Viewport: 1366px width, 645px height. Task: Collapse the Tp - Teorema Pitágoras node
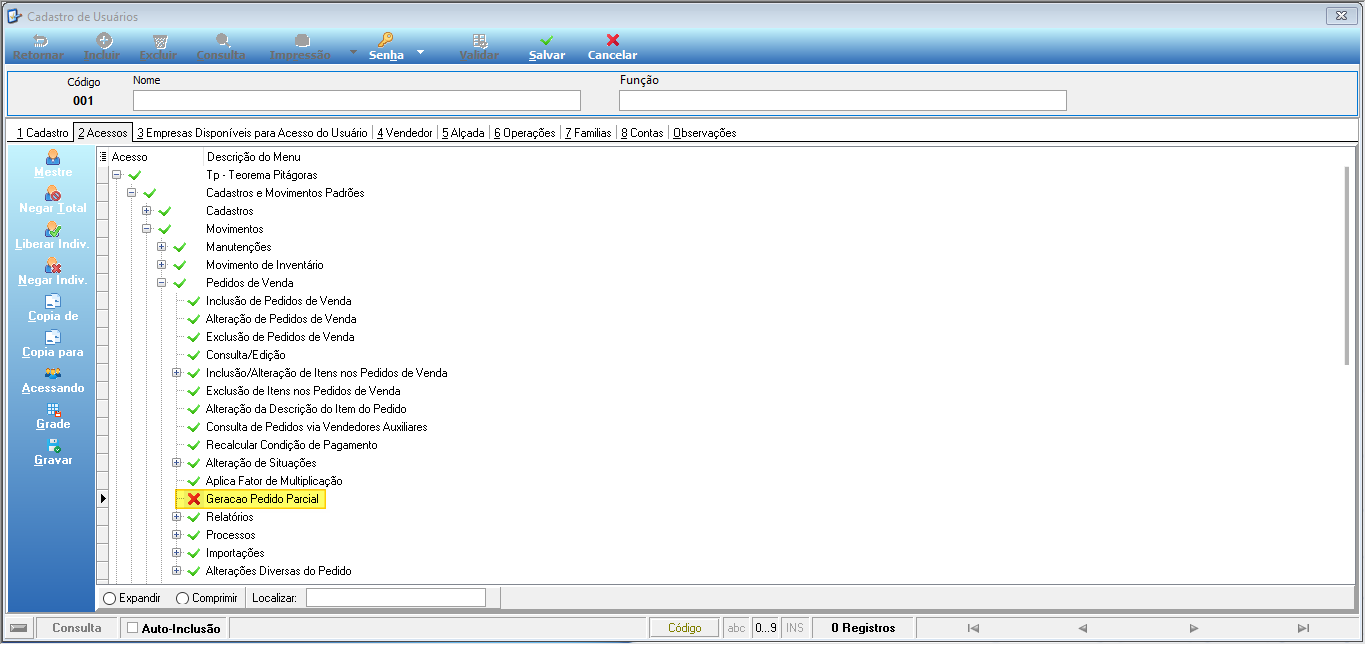pyautogui.click(x=116, y=175)
